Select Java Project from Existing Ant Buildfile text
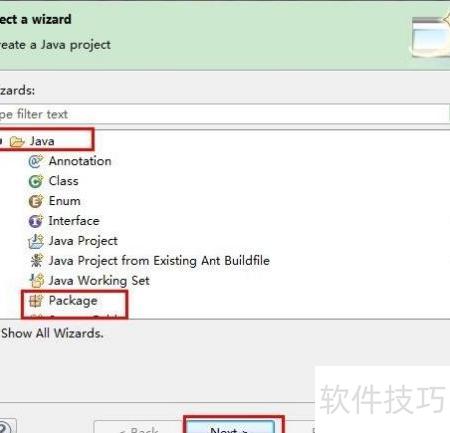Viewport: 450px width, 433px height. point(159,261)
